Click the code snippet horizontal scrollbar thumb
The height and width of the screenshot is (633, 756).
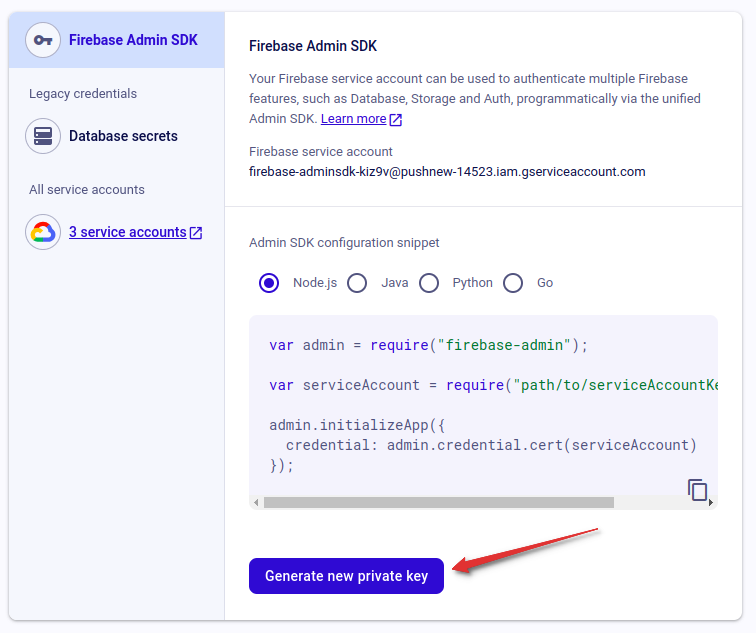[x=439, y=503]
